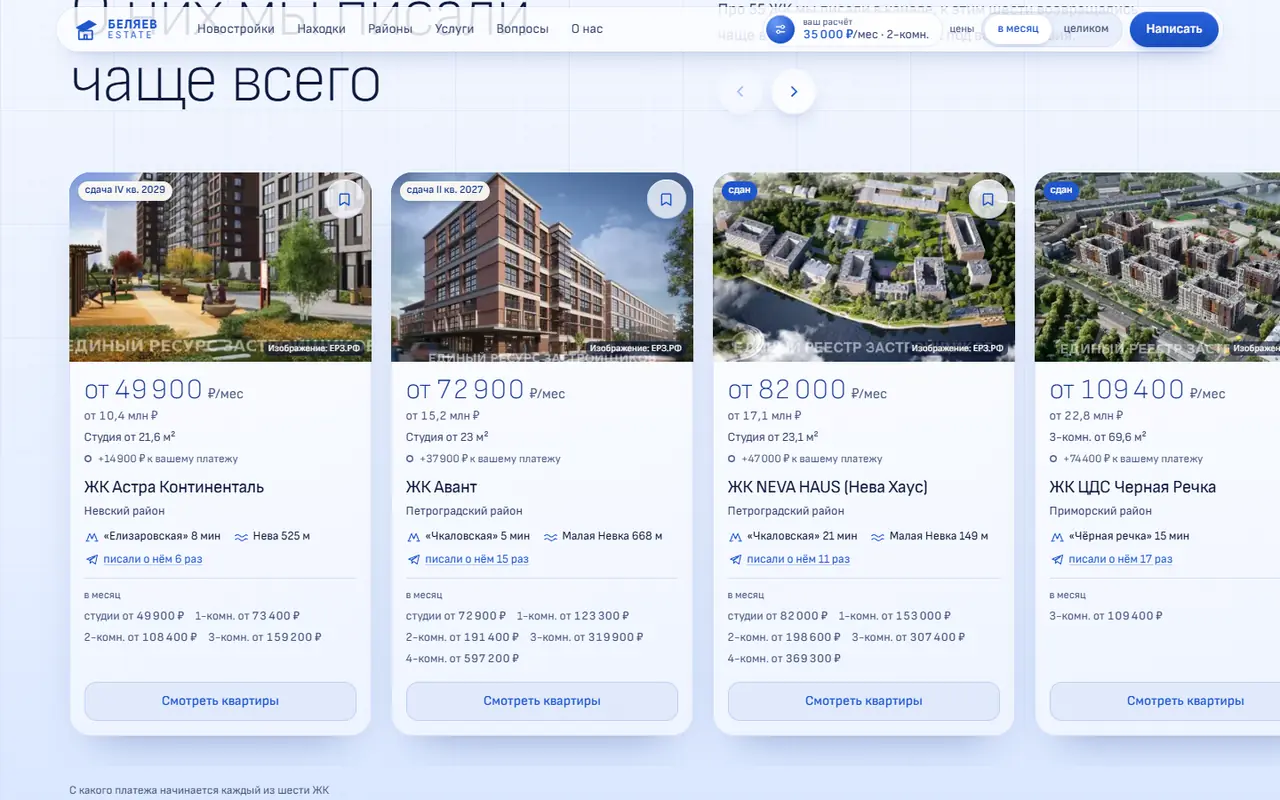The image size is (1280, 800).
Task: Open the Районы menu item
Action: [x=390, y=29]
